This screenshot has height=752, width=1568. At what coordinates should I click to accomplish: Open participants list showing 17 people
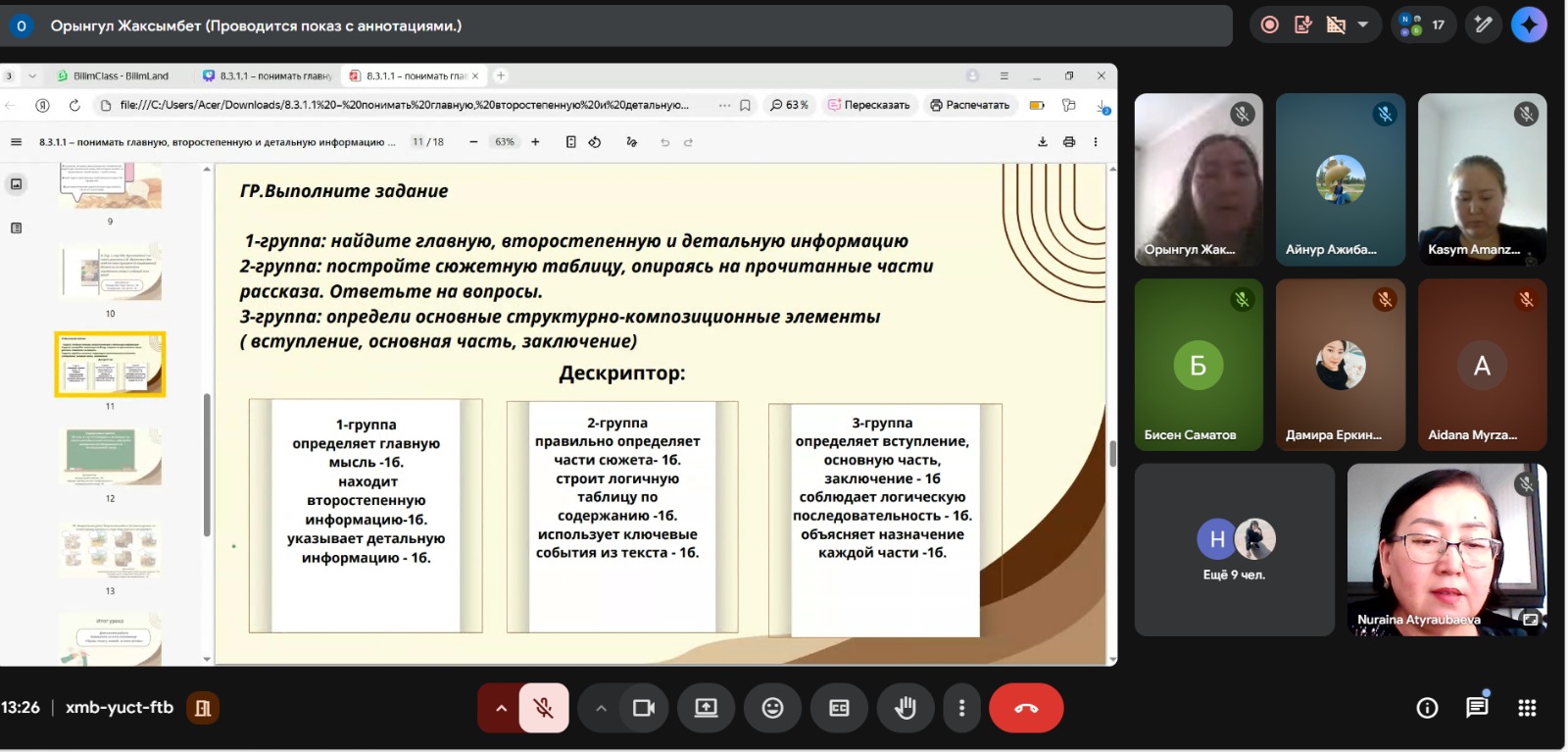1423,25
